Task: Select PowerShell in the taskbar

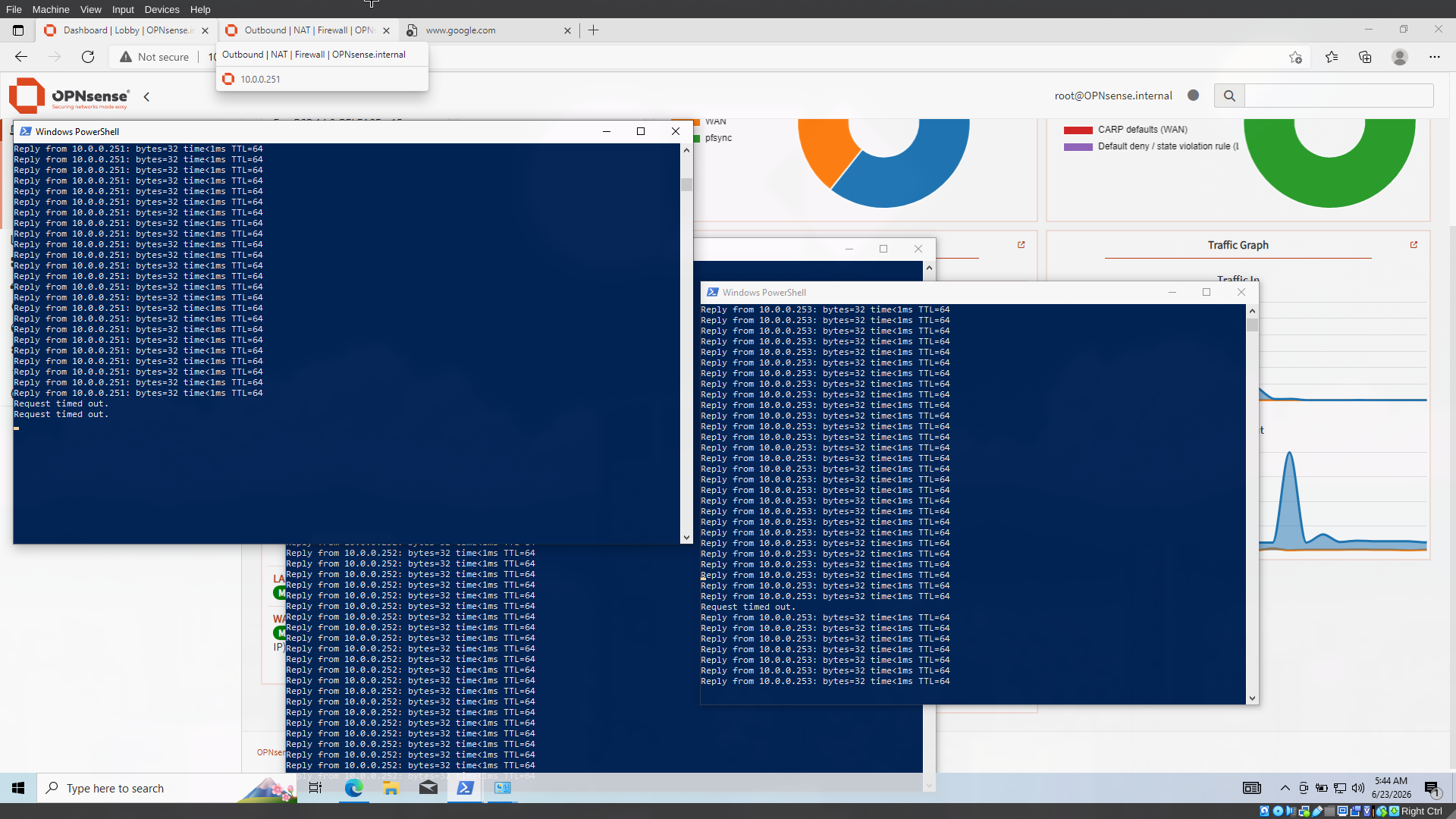Action: [x=465, y=789]
